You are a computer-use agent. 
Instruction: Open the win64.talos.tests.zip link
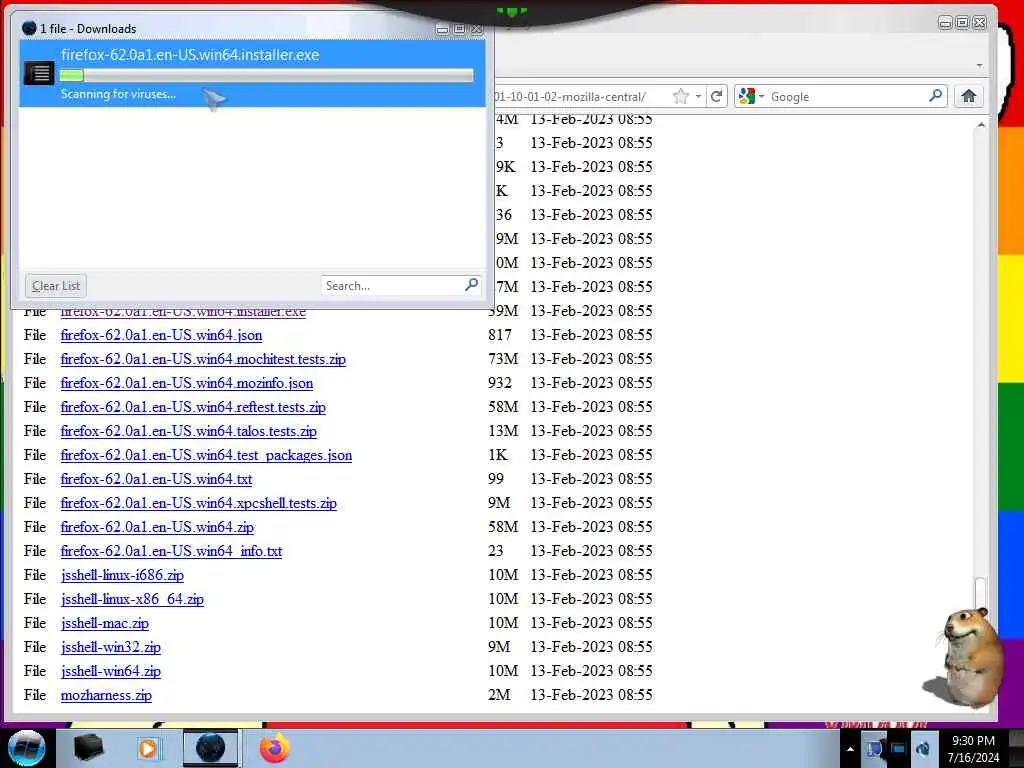pyautogui.click(x=189, y=432)
